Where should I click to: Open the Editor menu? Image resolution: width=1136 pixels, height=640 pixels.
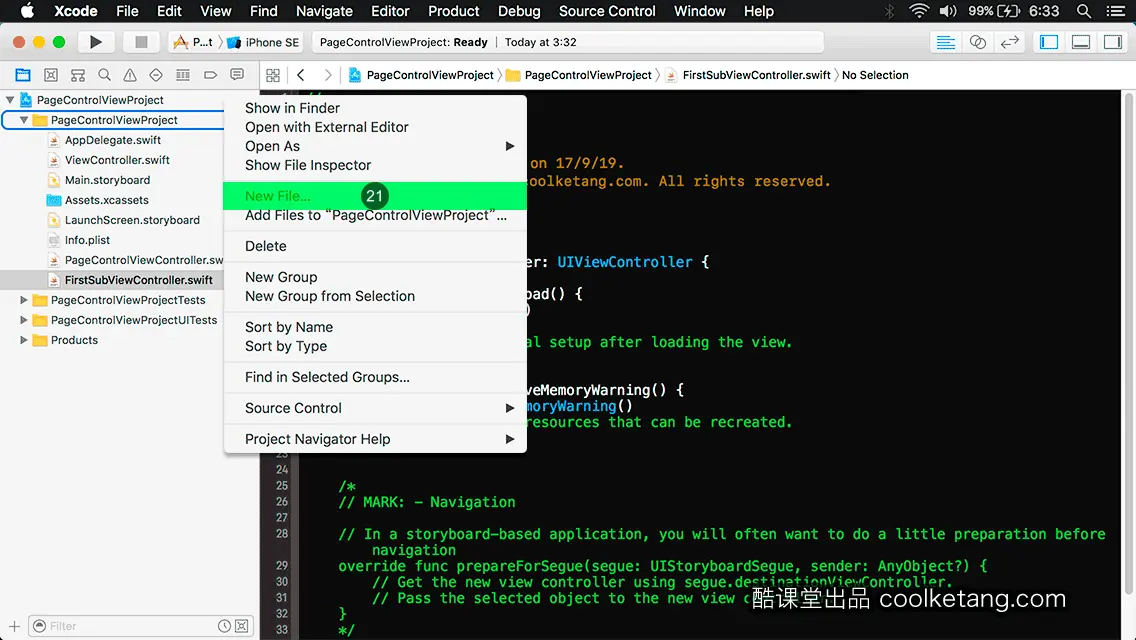click(390, 11)
